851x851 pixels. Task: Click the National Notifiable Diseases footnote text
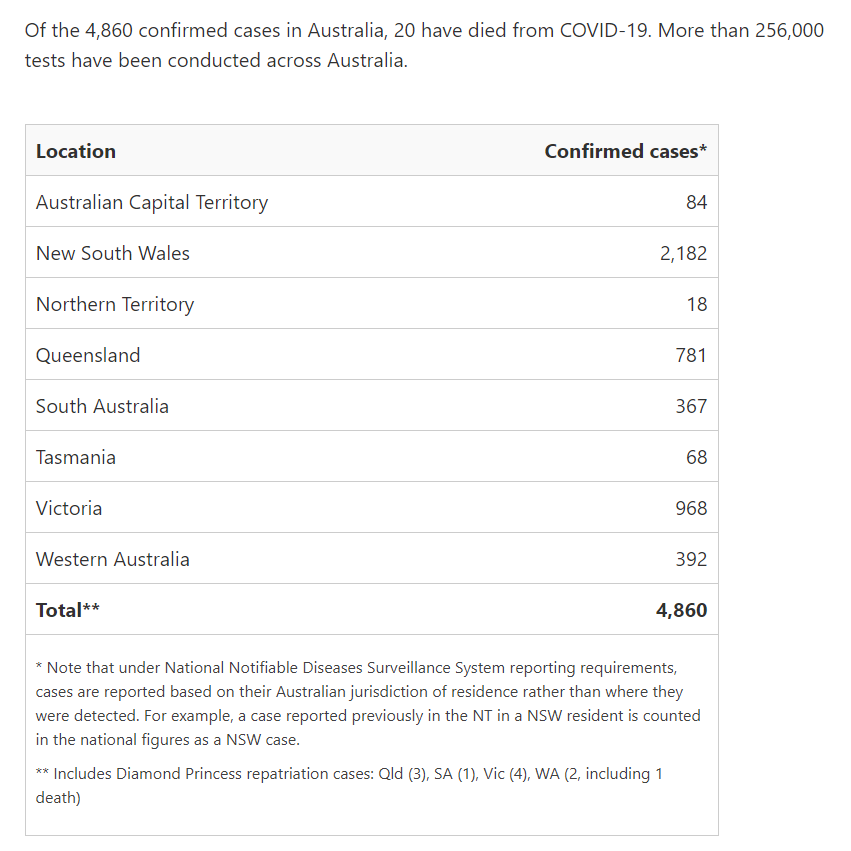pyautogui.click(x=368, y=703)
